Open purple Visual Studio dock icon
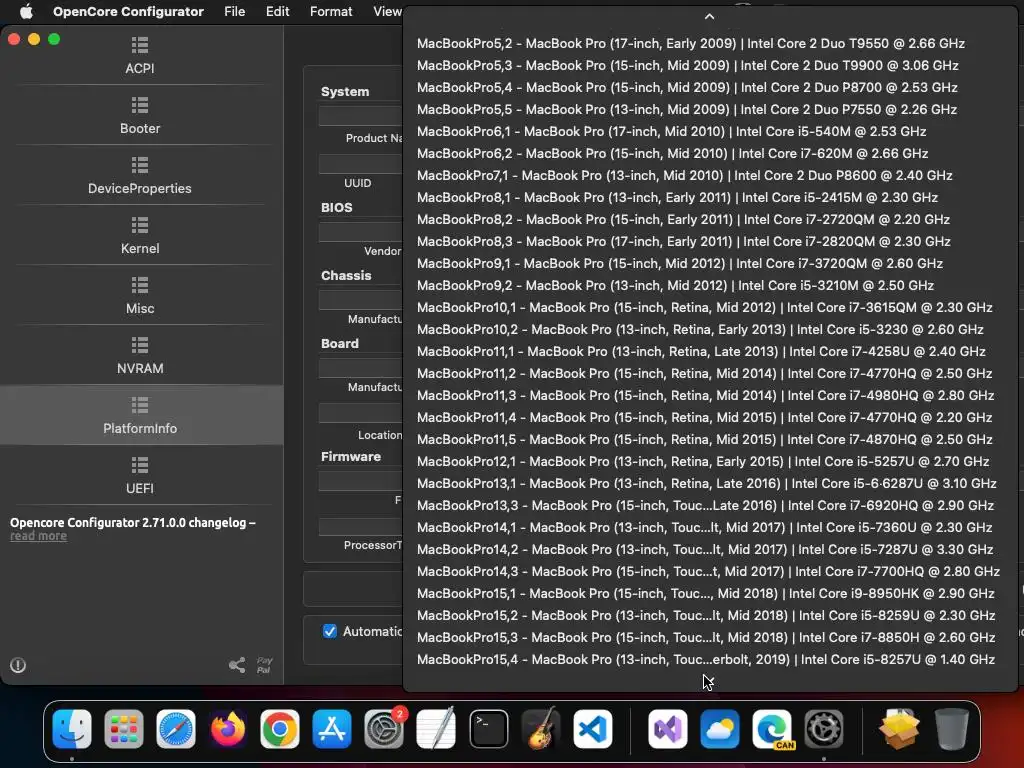The image size is (1024, 768). point(667,729)
